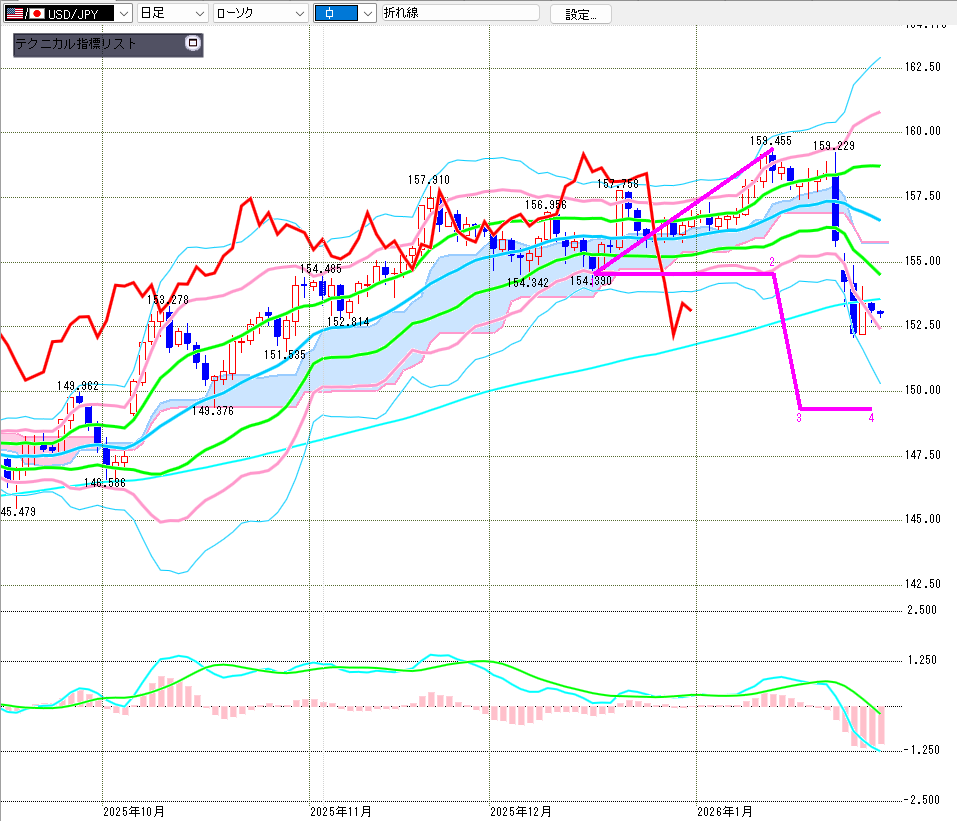The height and width of the screenshot is (821, 957).
Task: Click the -1.250 MACD axis label
Action: point(922,750)
